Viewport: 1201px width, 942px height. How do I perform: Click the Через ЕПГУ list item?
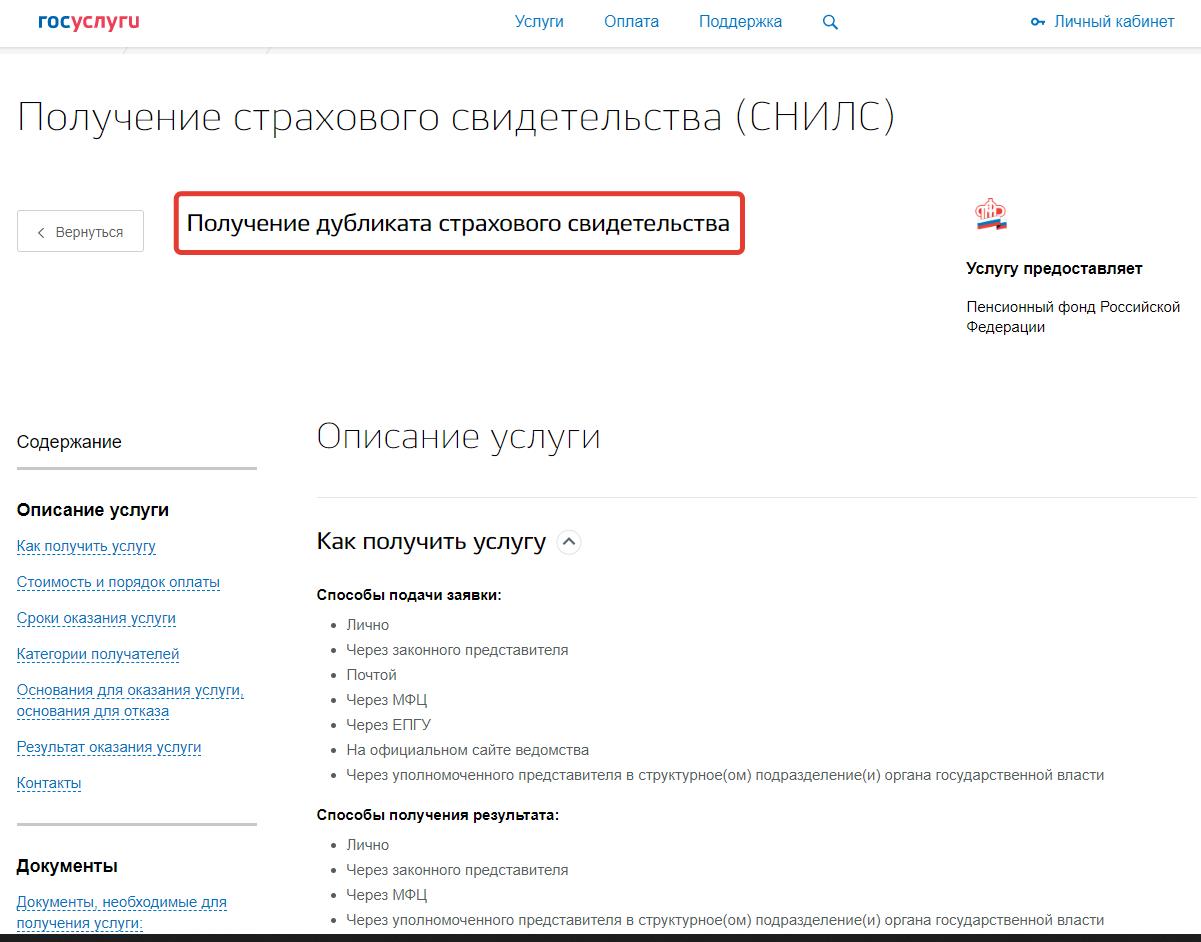[389, 725]
